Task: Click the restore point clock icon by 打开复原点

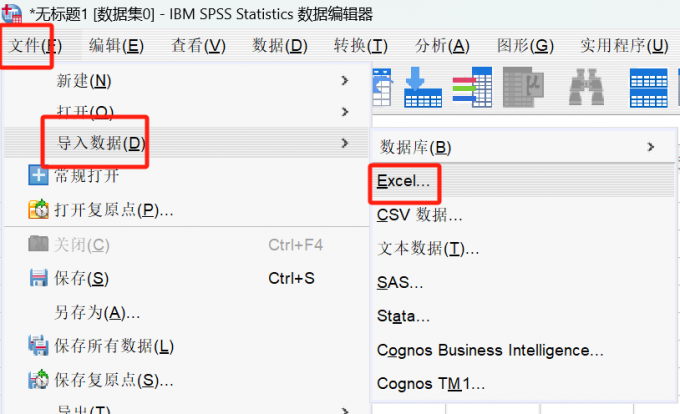Action: coord(38,209)
